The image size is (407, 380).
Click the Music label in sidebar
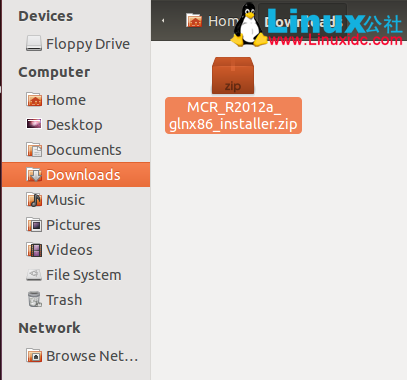pos(66,200)
